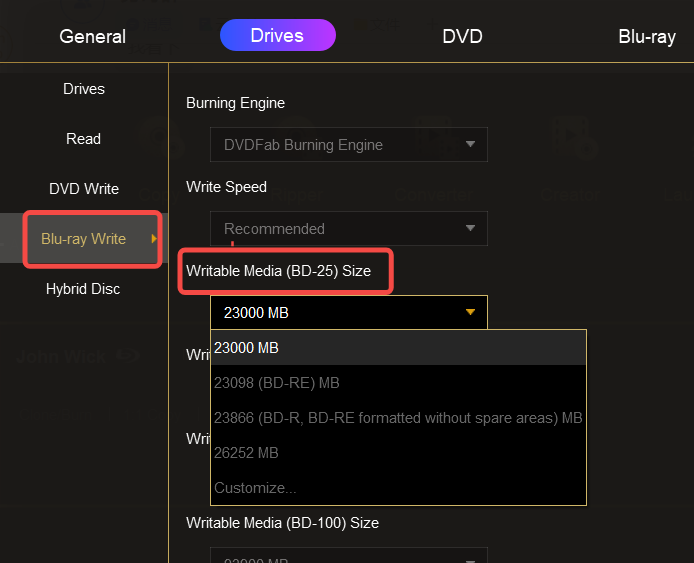Click the Burning Engine dropdown arrow
The image size is (694, 563).
471,145
